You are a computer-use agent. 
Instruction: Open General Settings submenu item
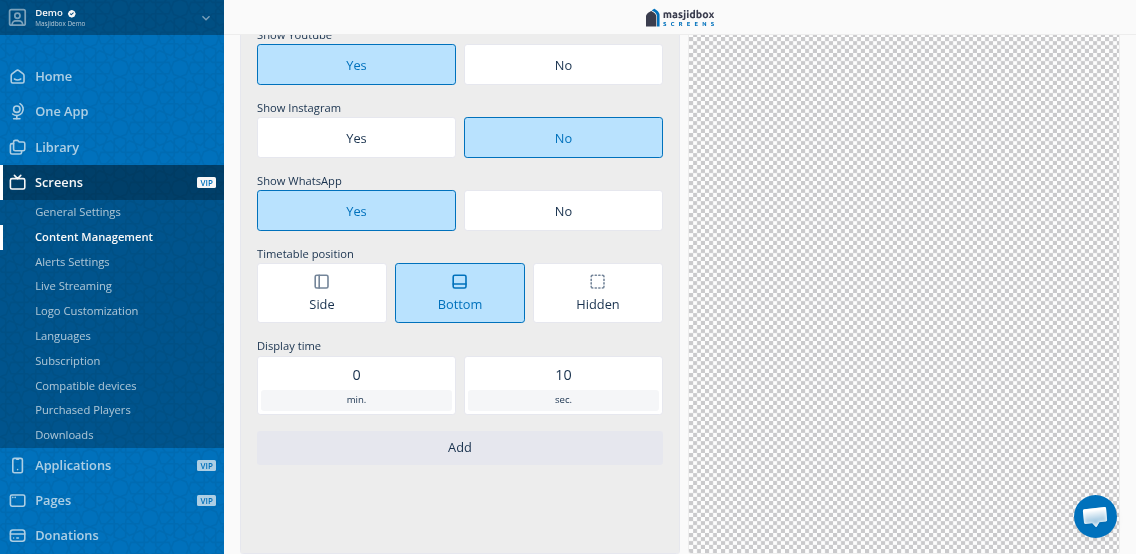(x=78, y=212)
